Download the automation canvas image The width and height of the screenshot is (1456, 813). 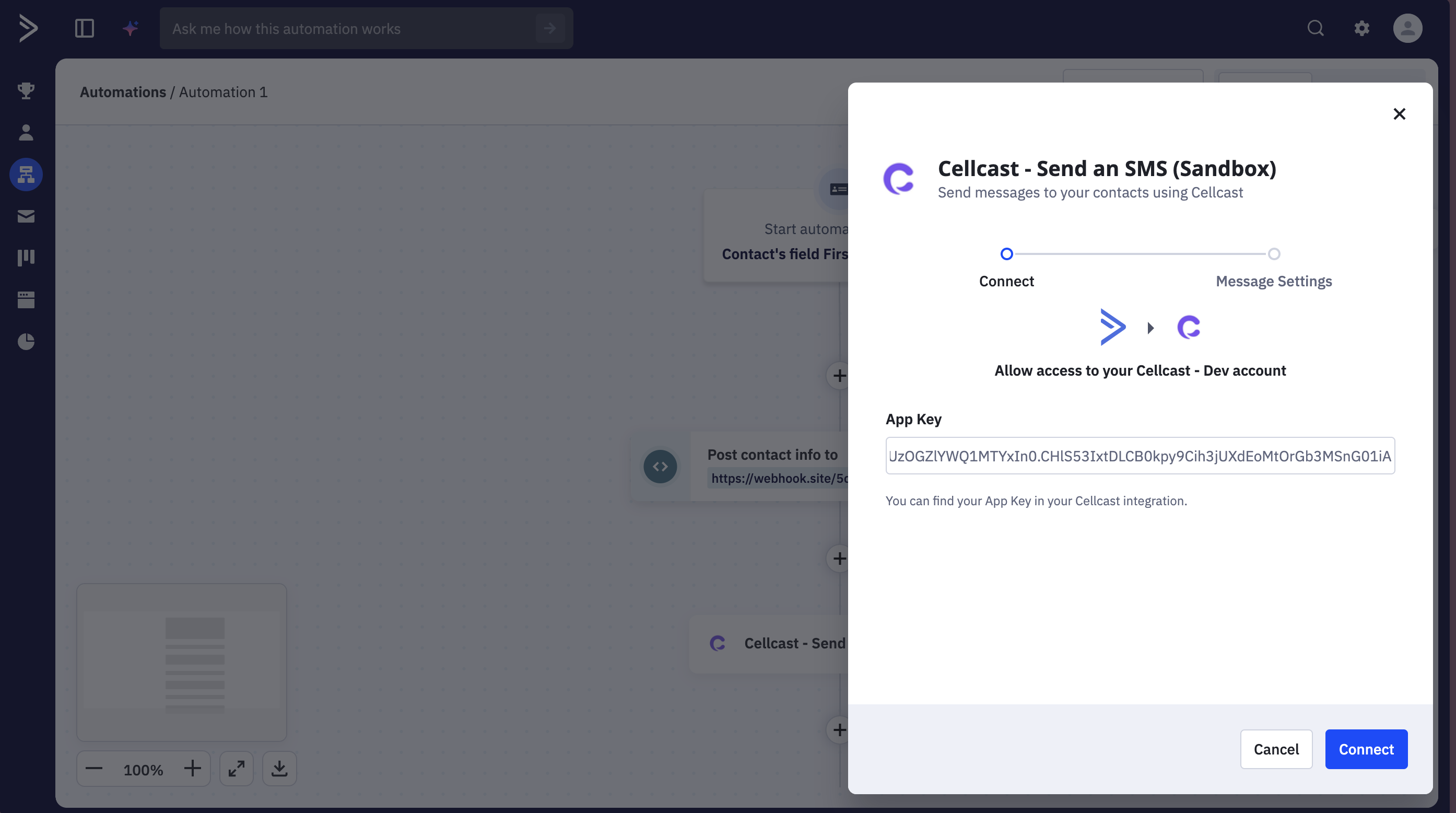(x=279, y=769)
